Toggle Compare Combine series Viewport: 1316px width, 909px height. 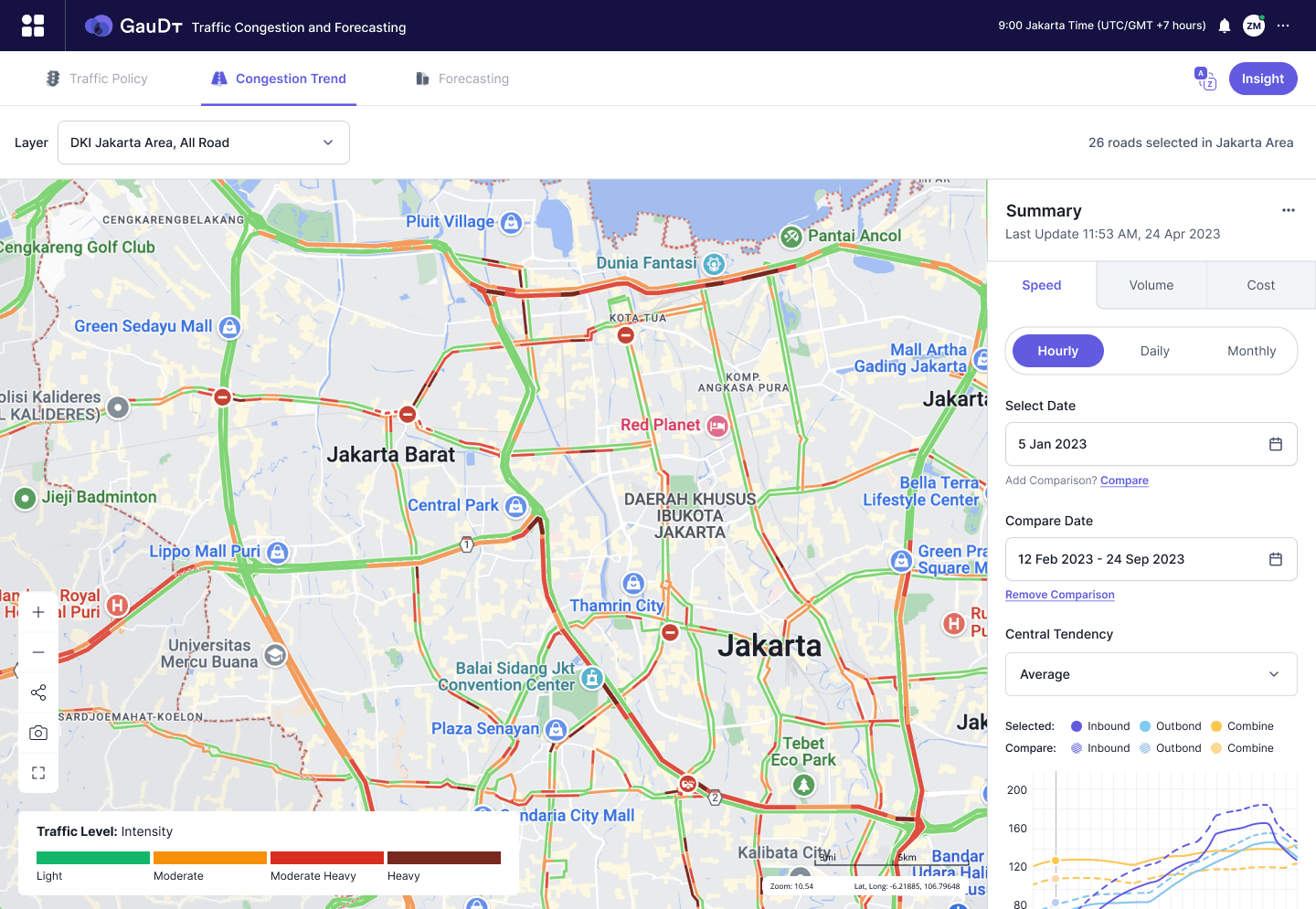(1242, 748)
